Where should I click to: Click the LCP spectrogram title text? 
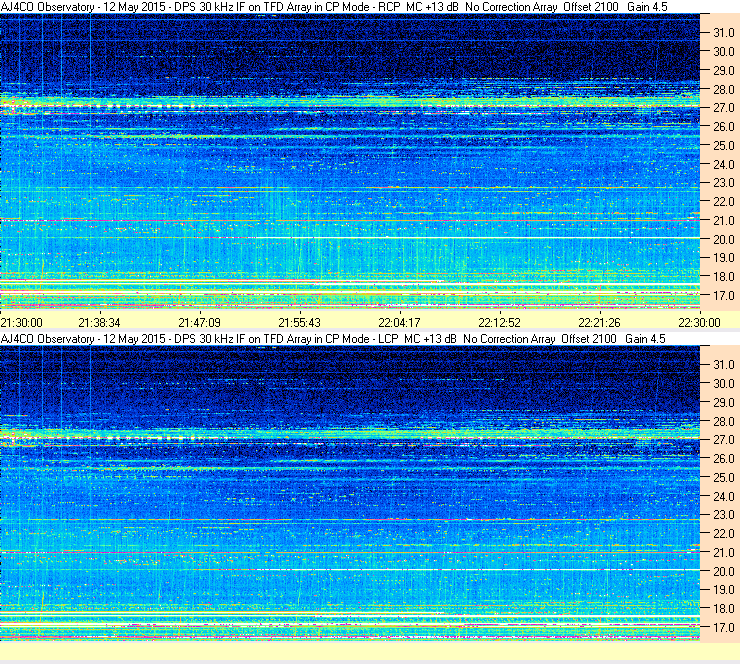(x=333, y=339)
